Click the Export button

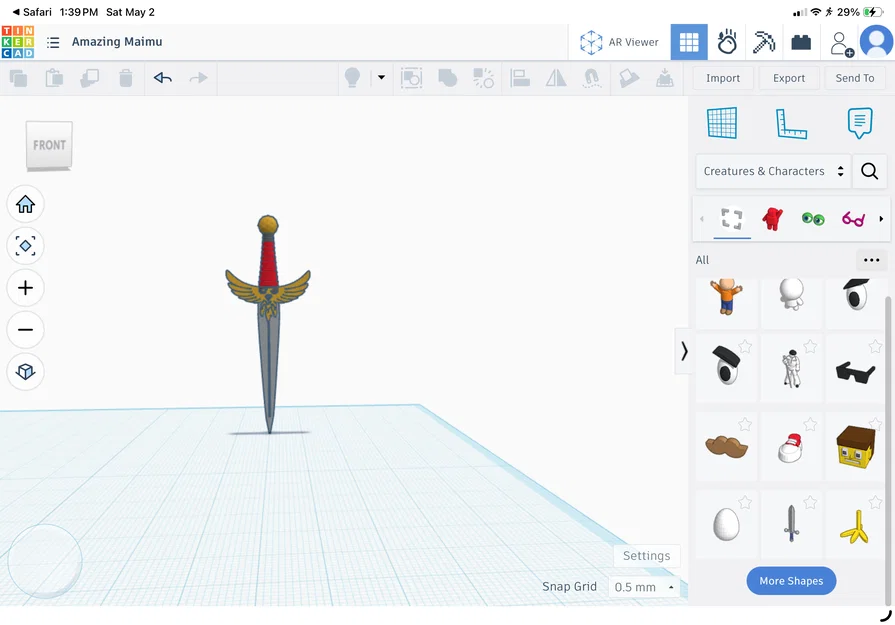789,78
